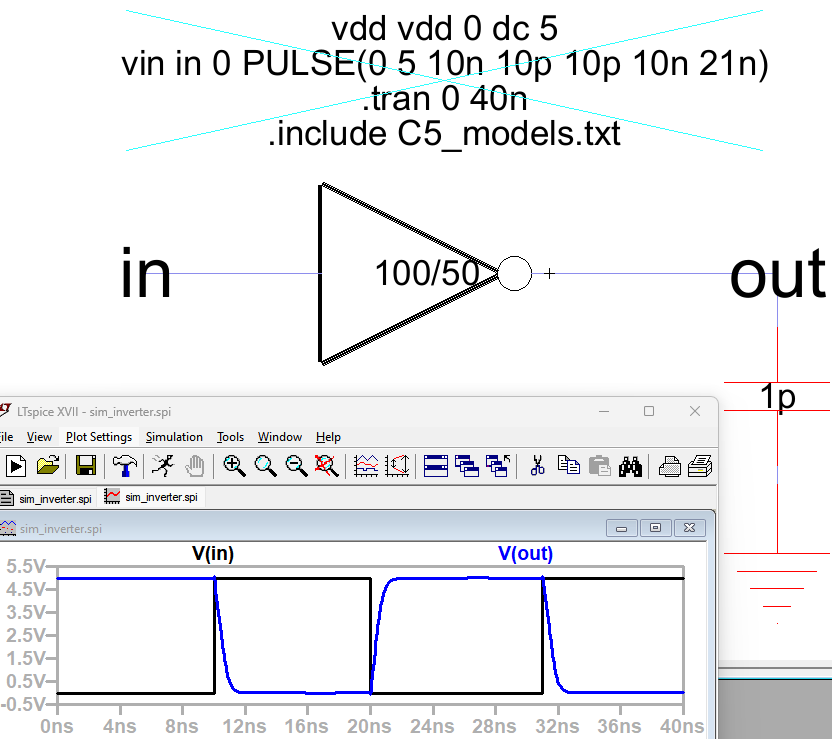The width and height of the screenshot is (832, 739).
Task: Click the Zoom full extents icon
Action: (x=325, y=465)
